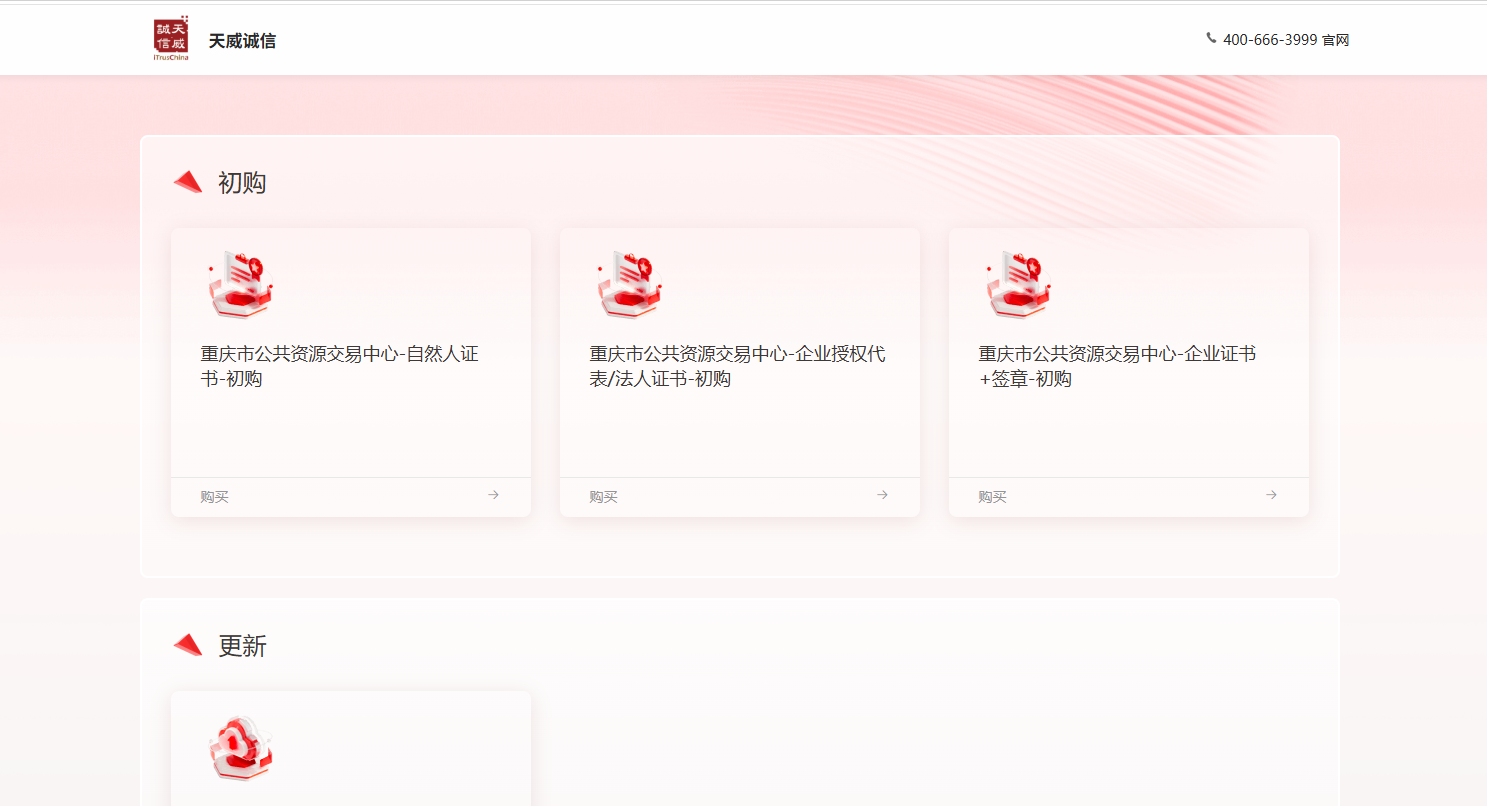1487x806 pixels.
Task: Open the 企业授权代表/法人证书-初购 card title
Action: [737, 366]
